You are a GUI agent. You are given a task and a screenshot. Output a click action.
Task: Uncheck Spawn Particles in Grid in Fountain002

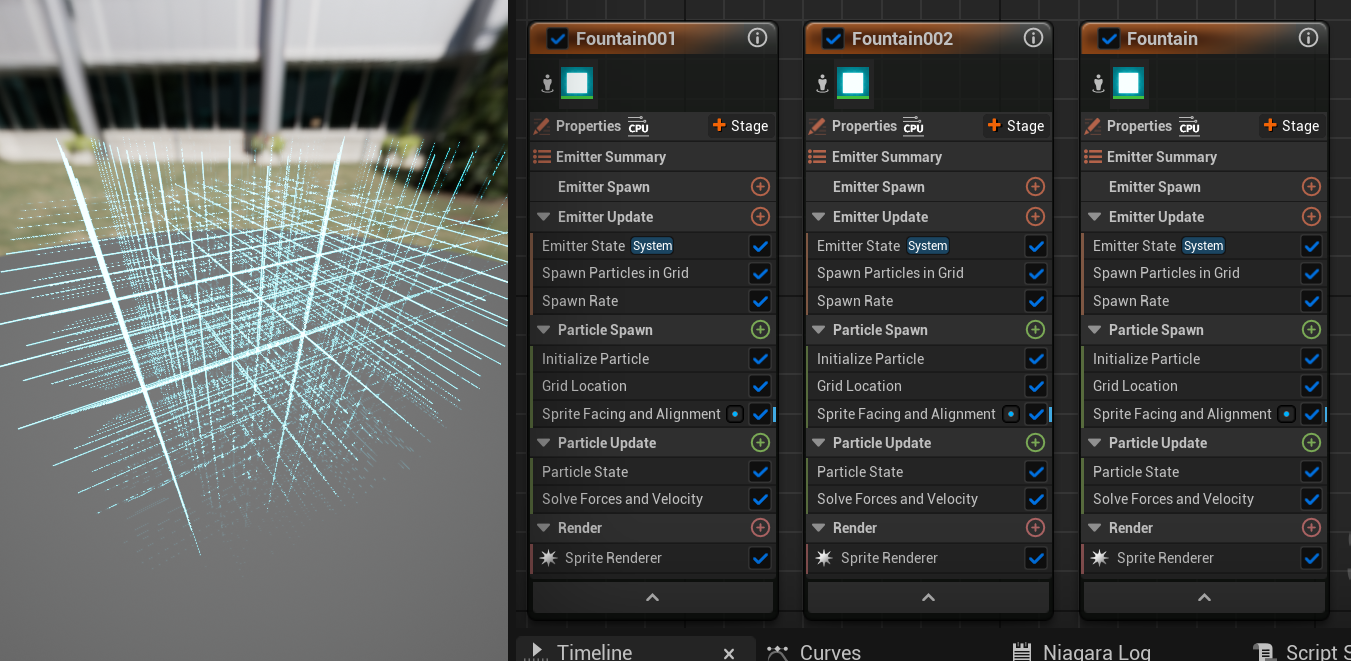point(1035,273)
